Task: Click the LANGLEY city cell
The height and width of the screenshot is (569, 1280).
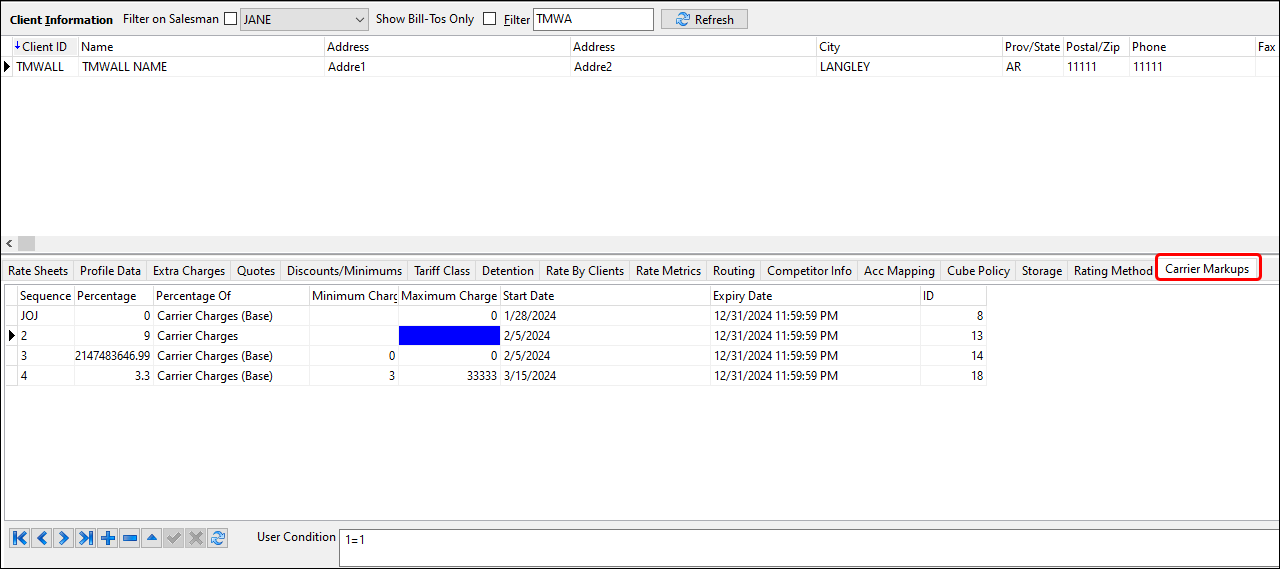Action: 909,67
